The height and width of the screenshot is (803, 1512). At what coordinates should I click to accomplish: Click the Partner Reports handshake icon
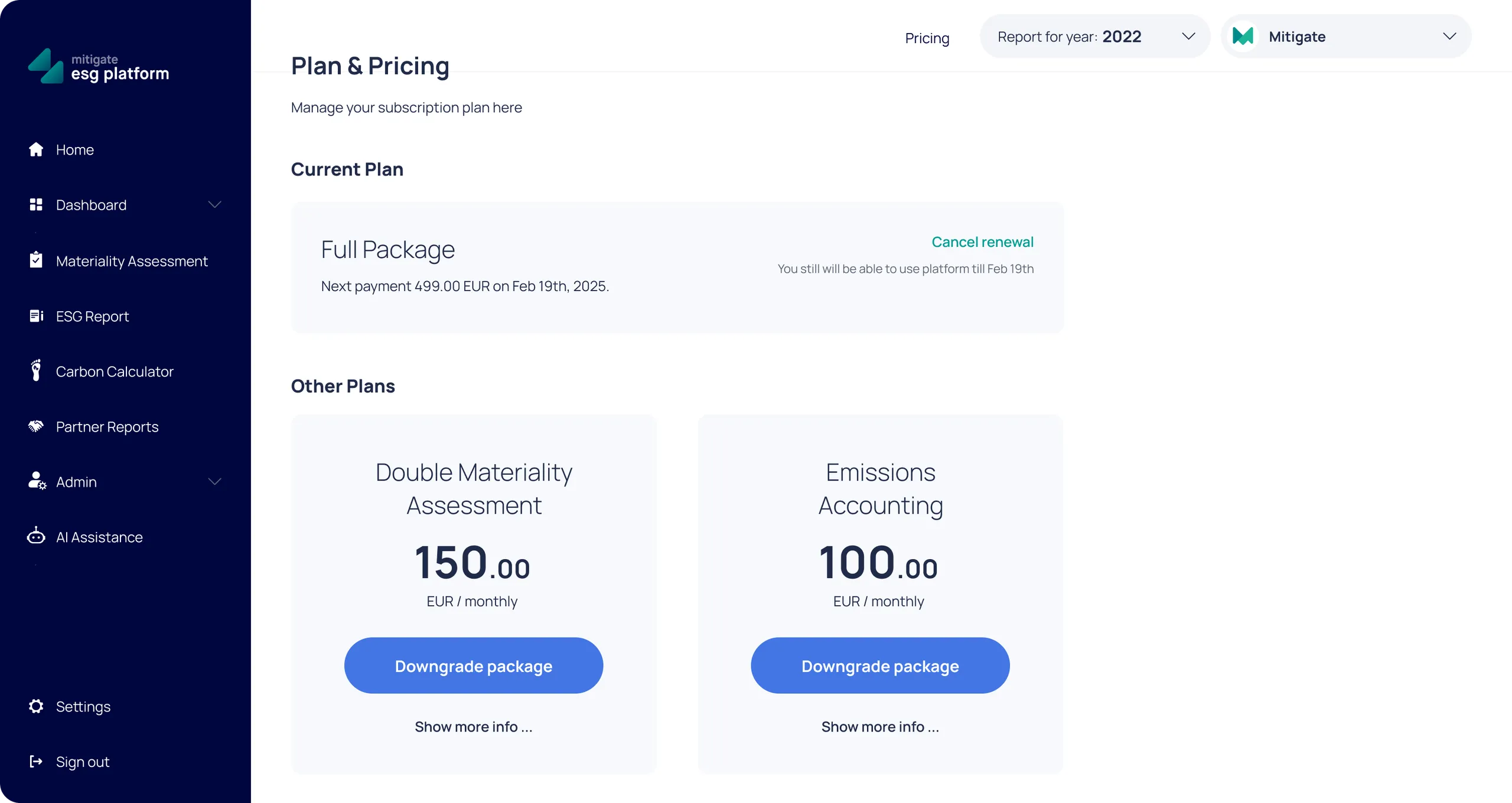(36, 426)
